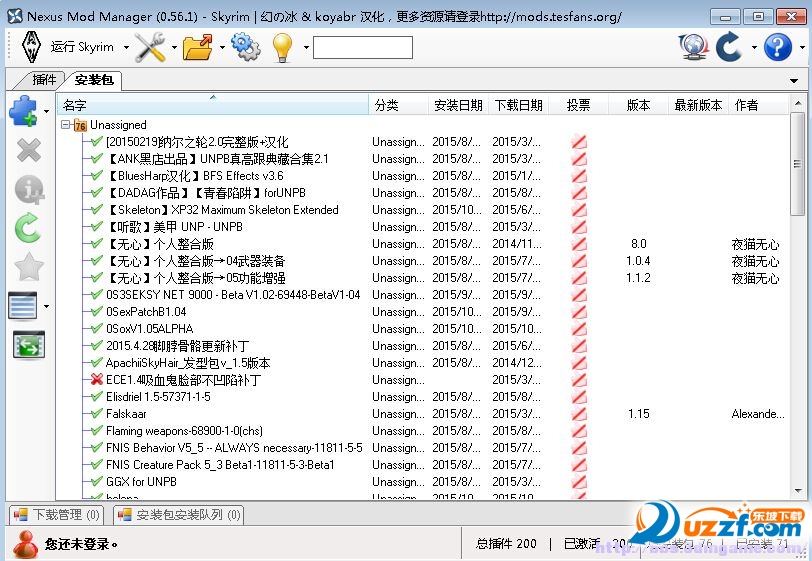Launch the game with the Skyrim logo icon
The image size is (812, 561).
[x=32, y=47]
